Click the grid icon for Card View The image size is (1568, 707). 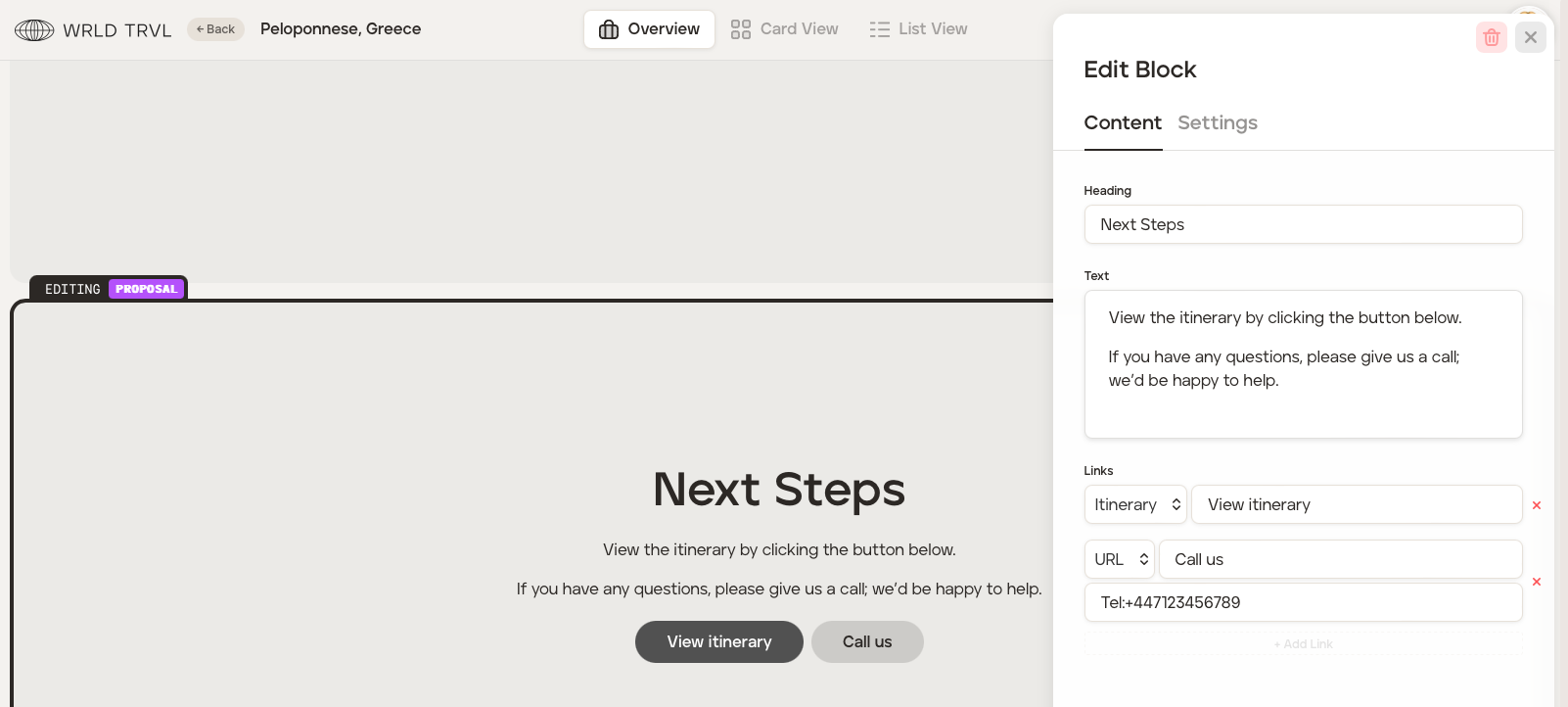[741, 29]
